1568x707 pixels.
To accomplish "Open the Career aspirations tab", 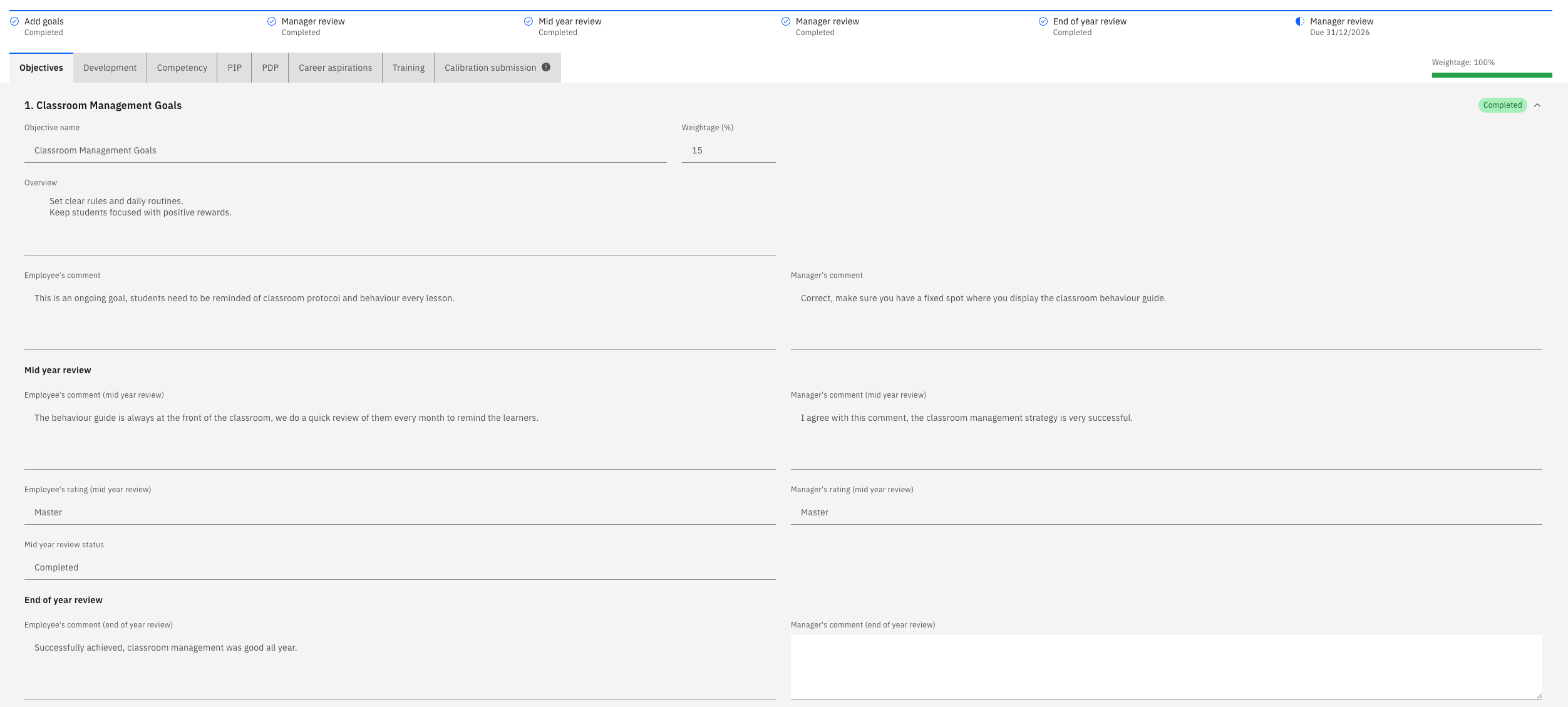I will 336,68.
